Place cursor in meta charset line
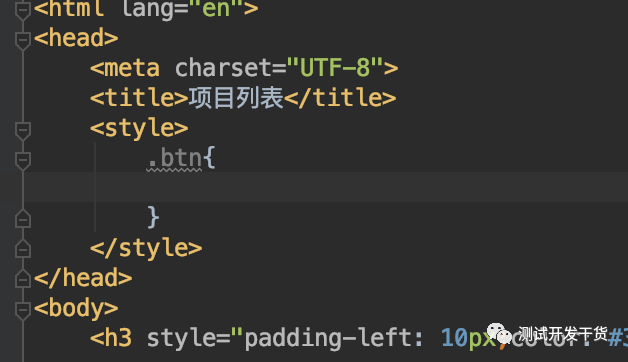This screenshot has width=628, height=362. click(x=244, y=68)
